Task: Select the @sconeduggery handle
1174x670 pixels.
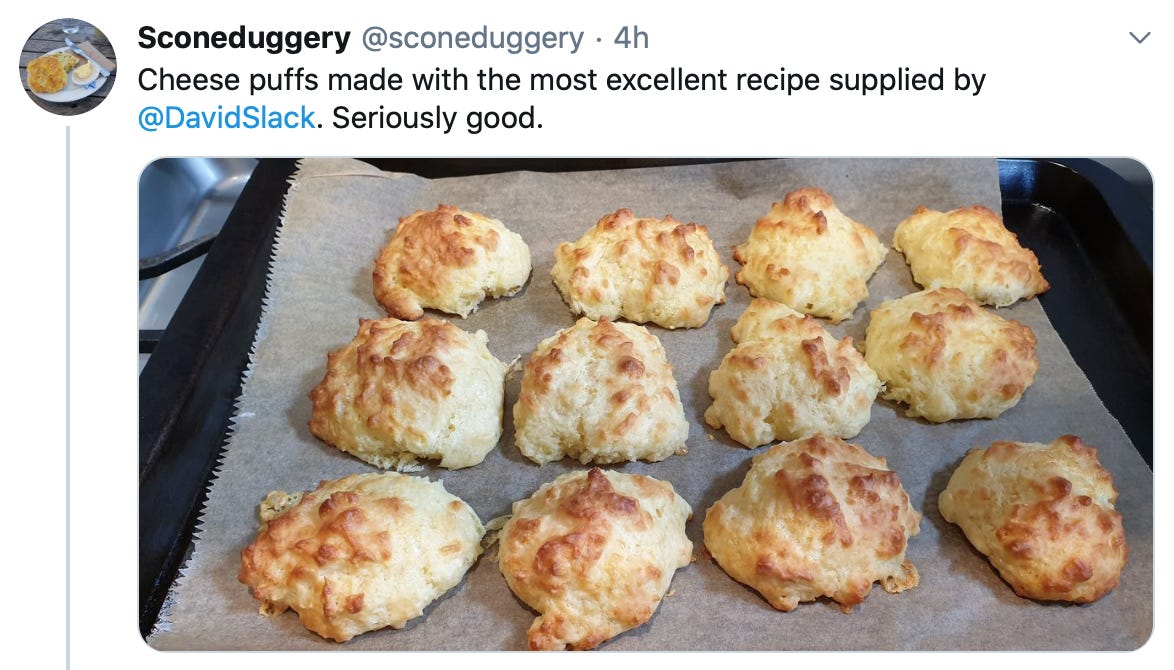Action: coord(472,37)
